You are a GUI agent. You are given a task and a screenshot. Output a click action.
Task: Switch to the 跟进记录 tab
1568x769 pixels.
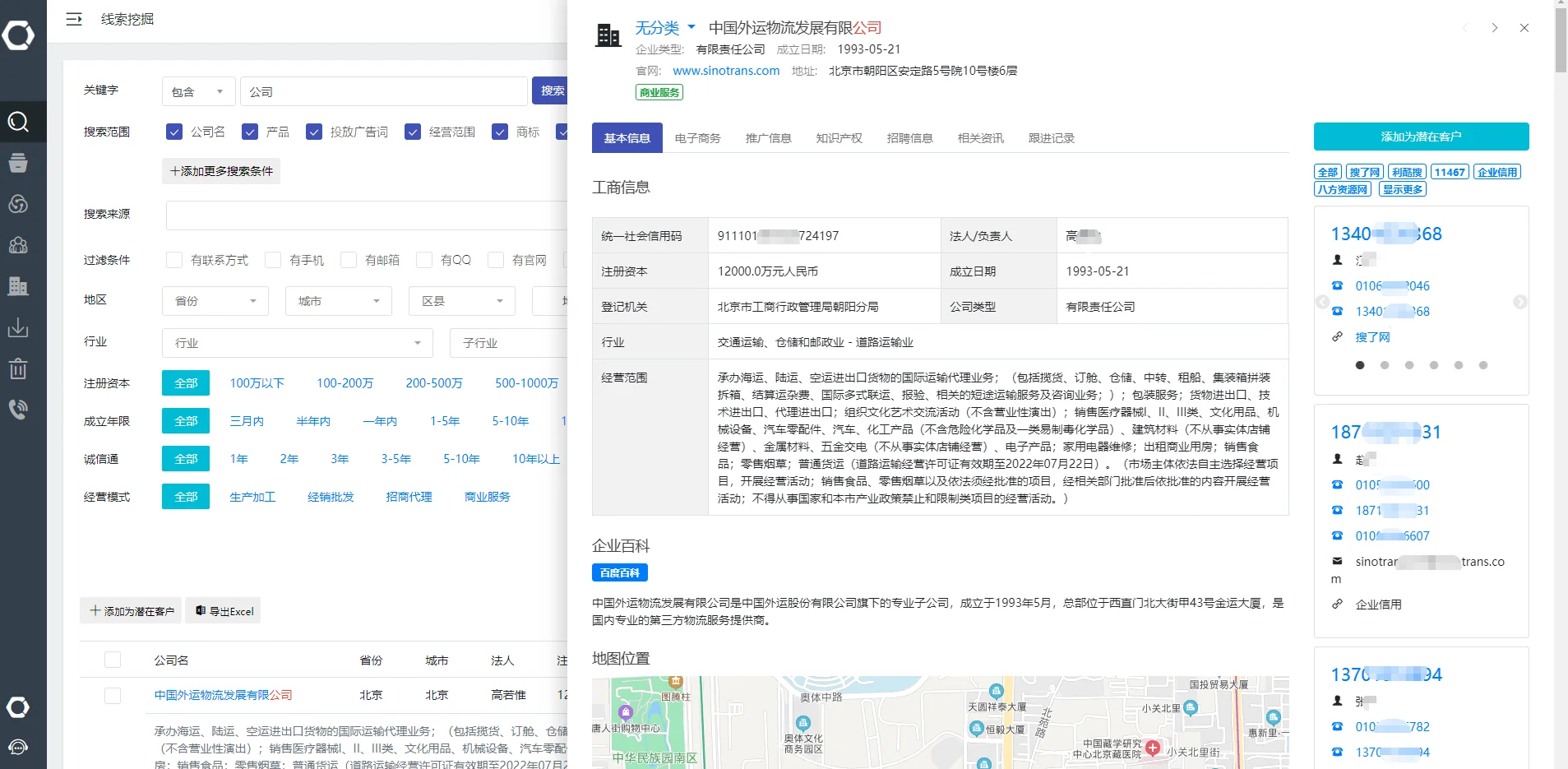click(x=1051, y=138)
